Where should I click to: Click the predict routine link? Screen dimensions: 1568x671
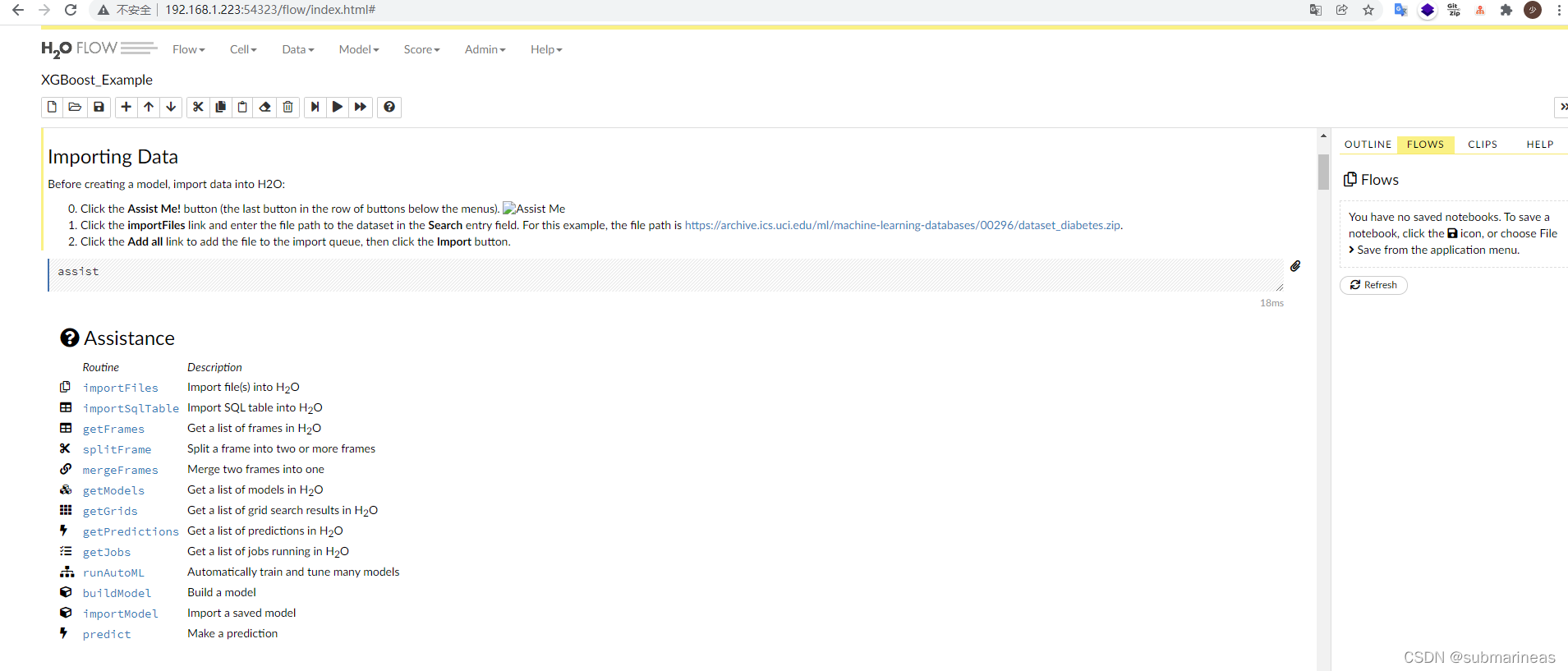pyautogui.click(x=107, y=634)
